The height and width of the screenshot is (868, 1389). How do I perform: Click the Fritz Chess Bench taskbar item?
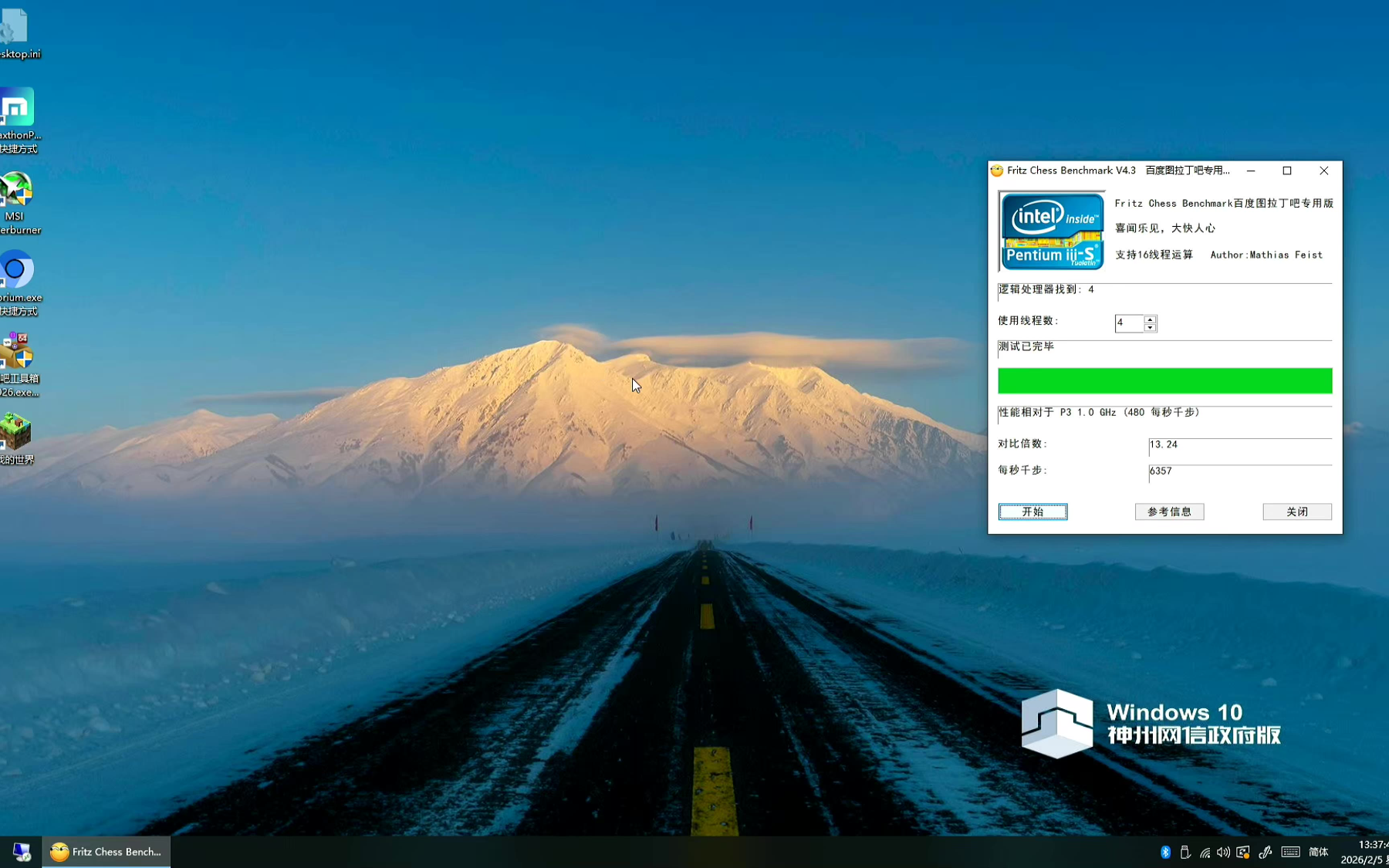pos(106,852)
